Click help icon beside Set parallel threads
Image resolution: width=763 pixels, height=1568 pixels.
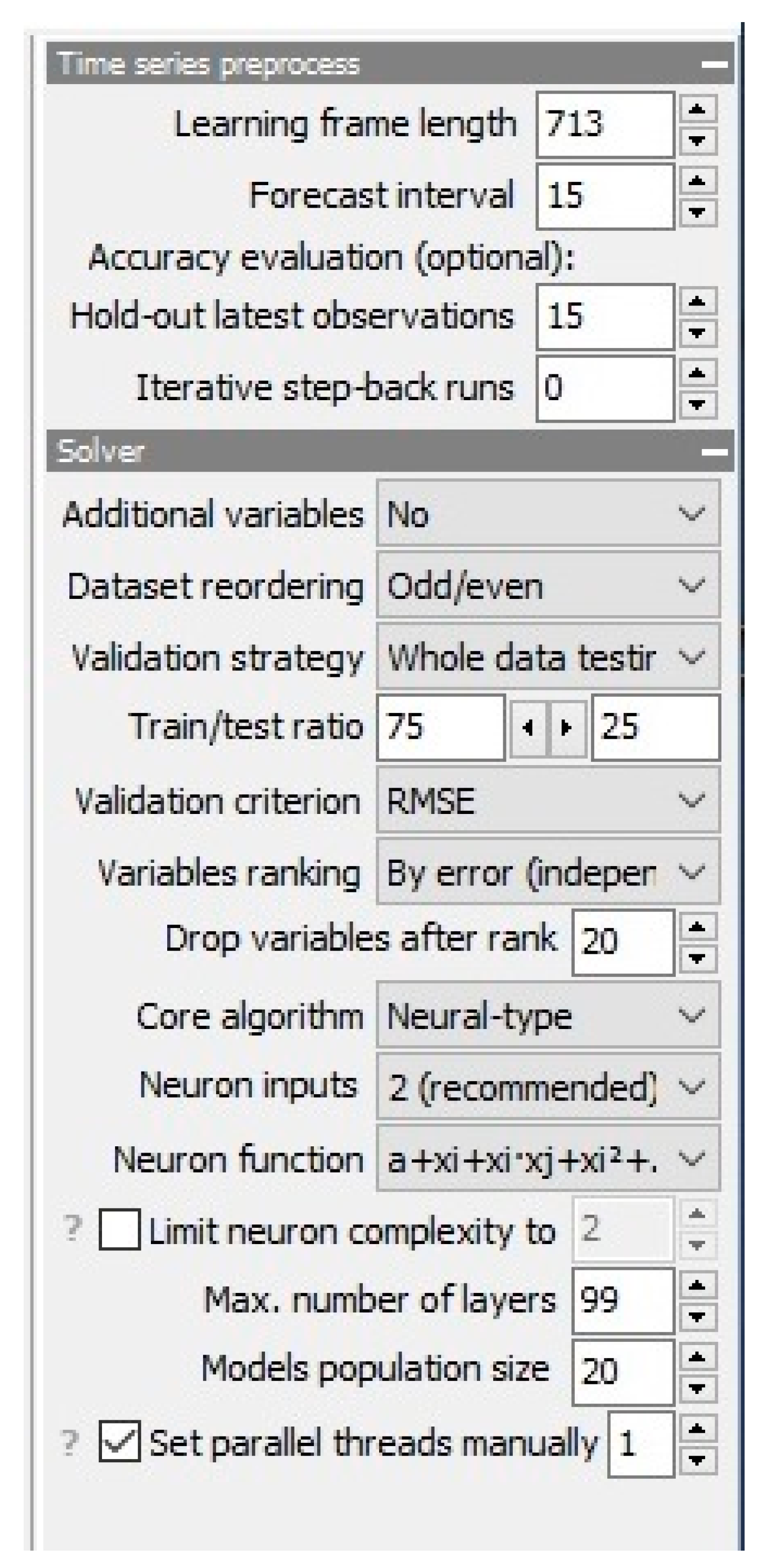click(70, 1442)
